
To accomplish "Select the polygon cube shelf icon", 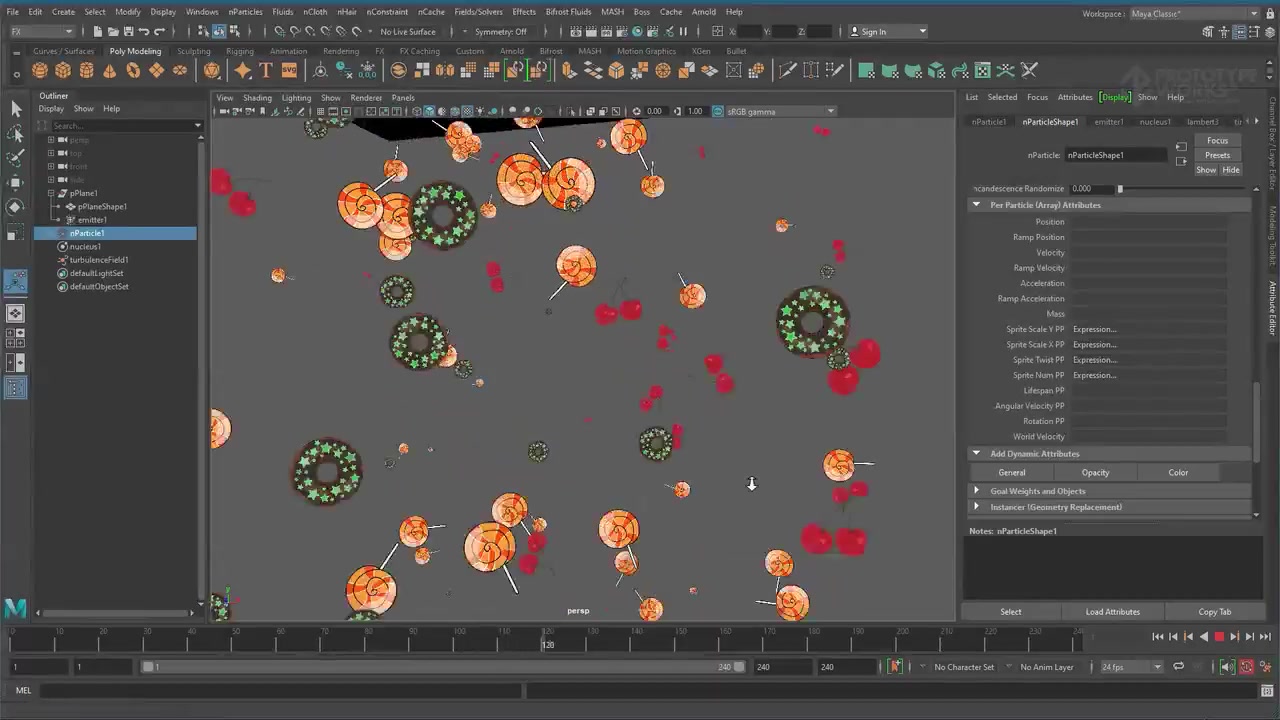I will (x=63, y=70).
